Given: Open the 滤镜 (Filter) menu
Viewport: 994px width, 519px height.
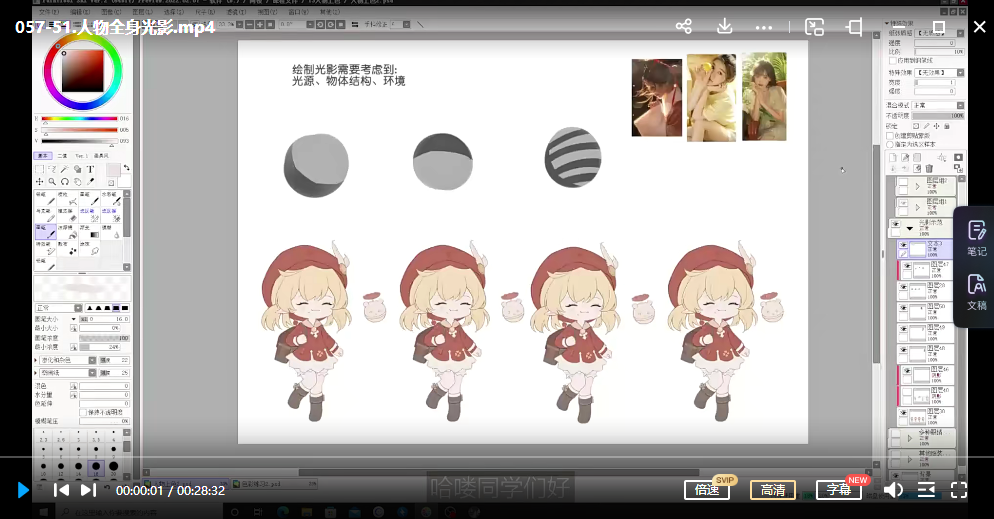Looking at the screenshot, I should coord(236,12).
